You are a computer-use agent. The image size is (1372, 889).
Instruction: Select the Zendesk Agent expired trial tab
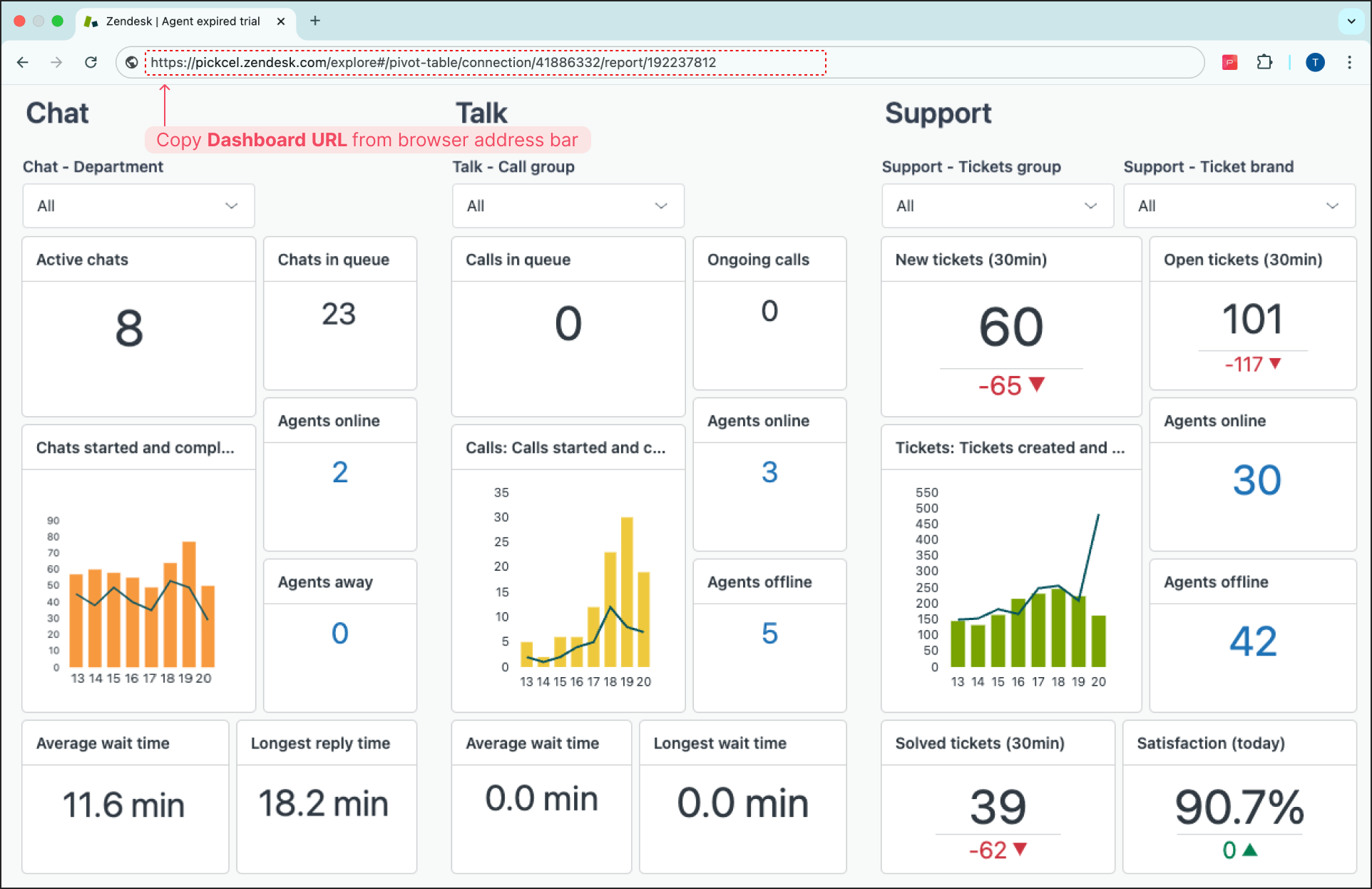tap(182, 21)
